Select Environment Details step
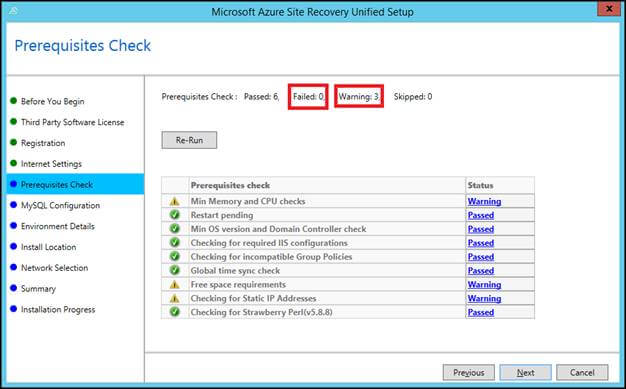 click(57, 226)
